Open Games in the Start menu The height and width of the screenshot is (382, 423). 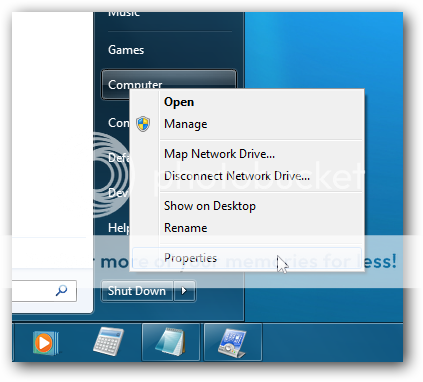[126, 50]
